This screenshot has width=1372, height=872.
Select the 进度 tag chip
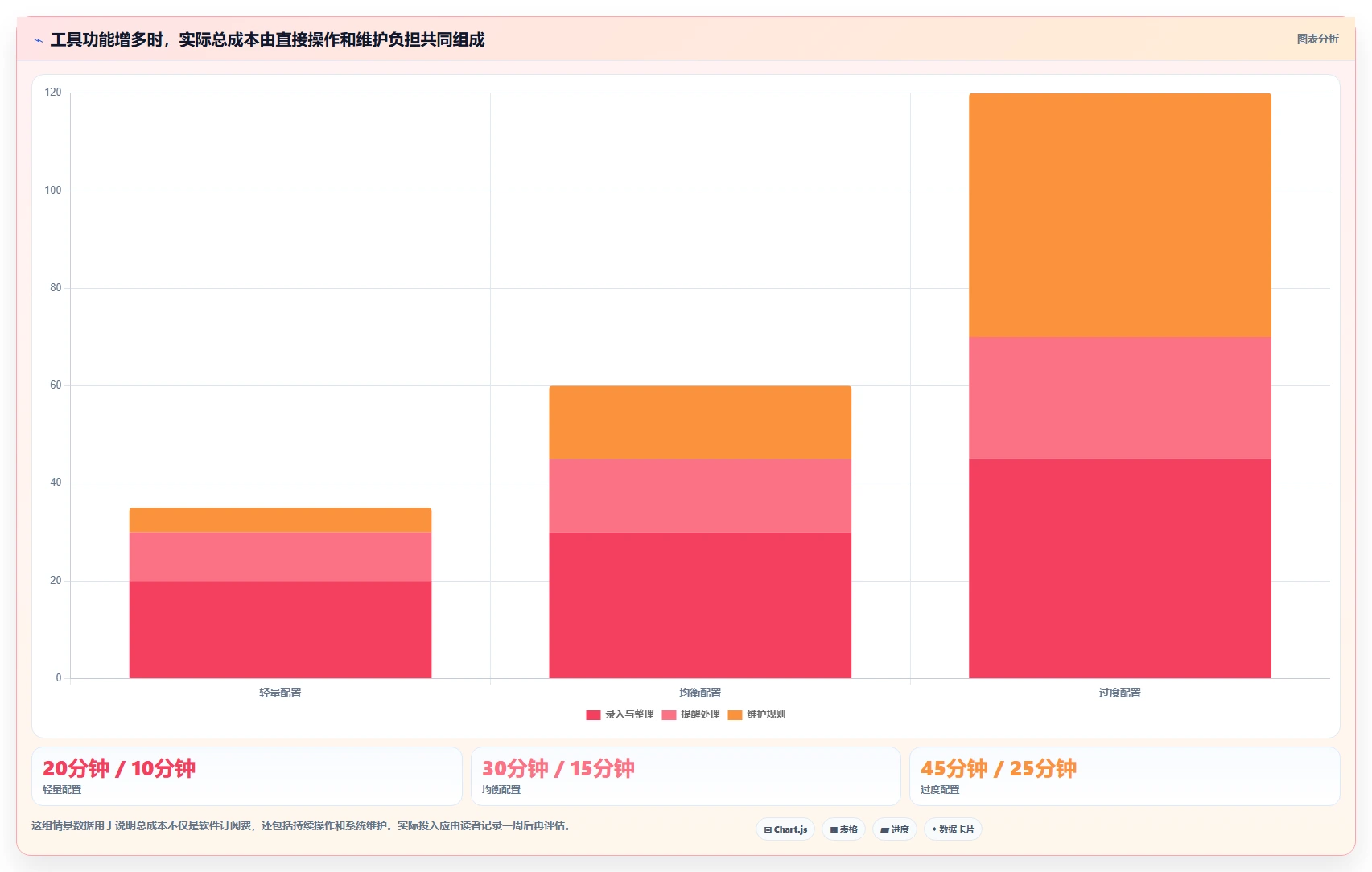pos(895,829)
